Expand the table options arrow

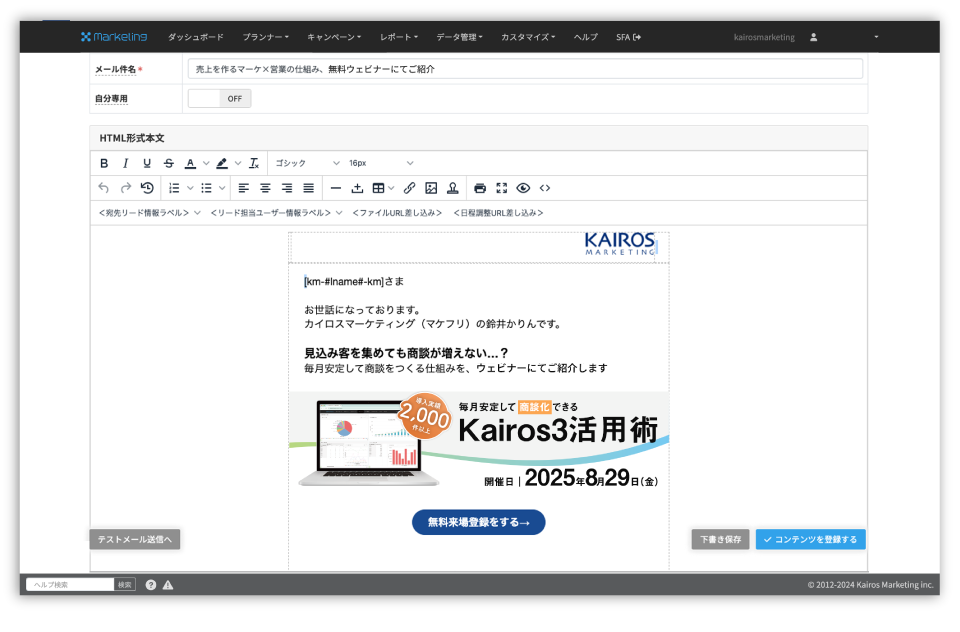pyautogui.click(x=391, y=188)
